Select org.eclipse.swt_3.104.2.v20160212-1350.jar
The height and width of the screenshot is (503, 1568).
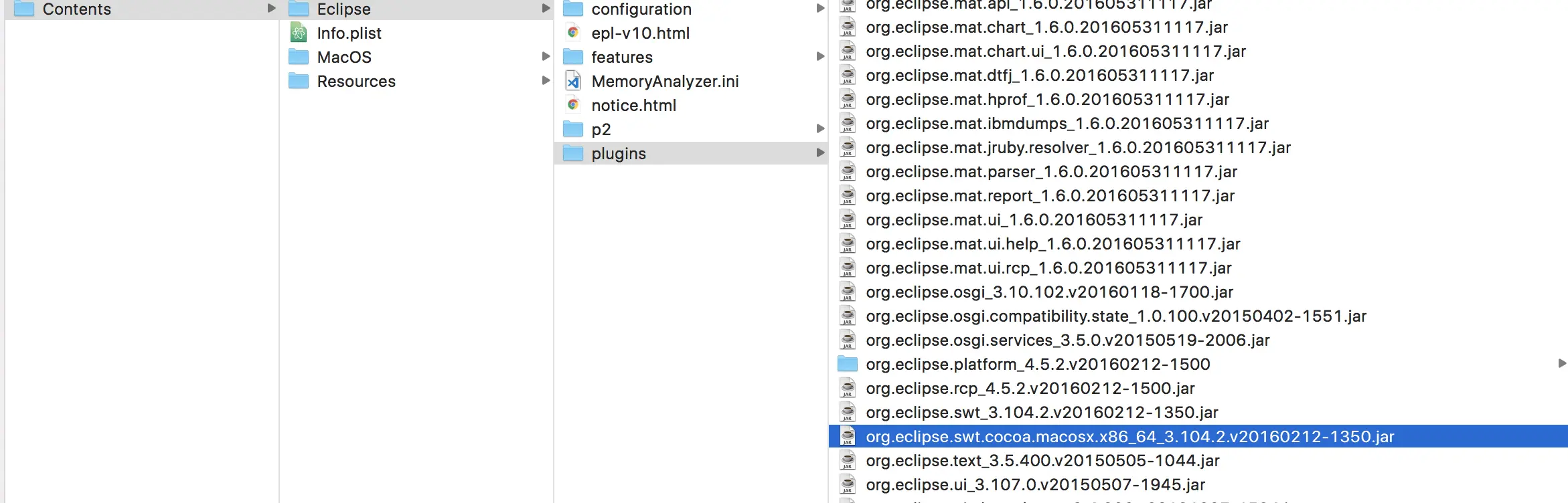coord(1042,413)
